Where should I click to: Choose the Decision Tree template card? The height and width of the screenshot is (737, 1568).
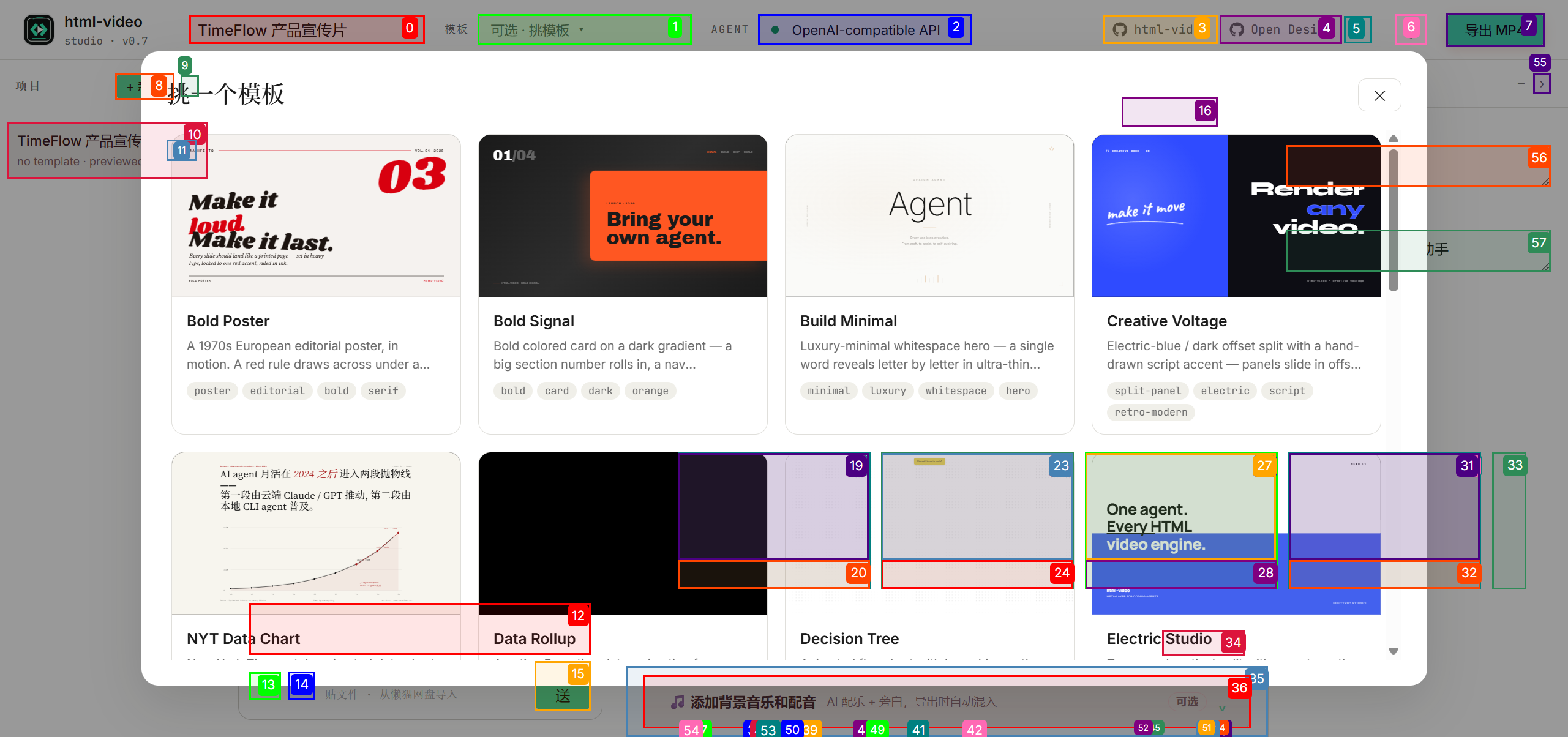click(929, 556)
